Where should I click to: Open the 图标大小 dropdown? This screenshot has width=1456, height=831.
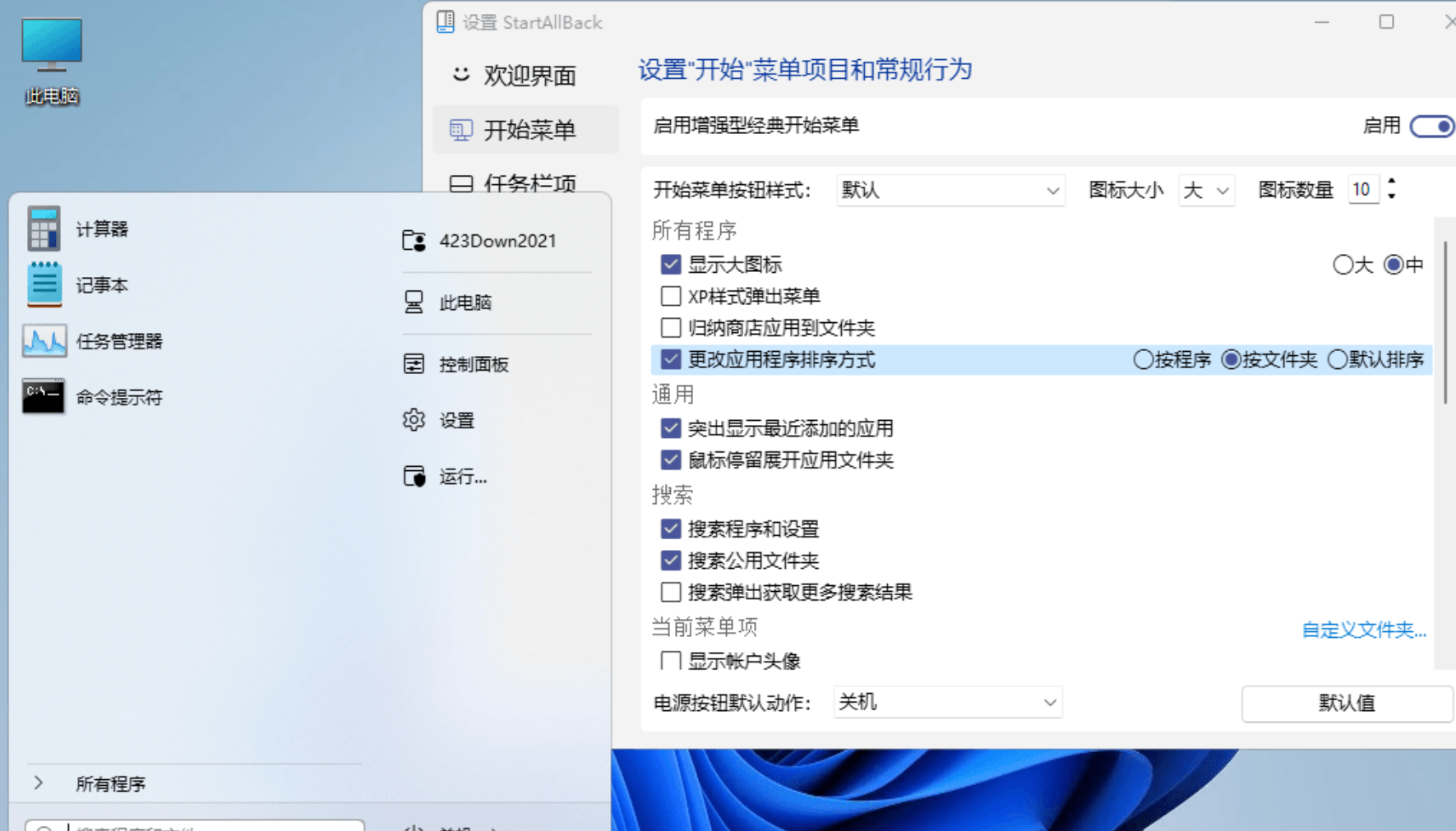pos(1206,190)
